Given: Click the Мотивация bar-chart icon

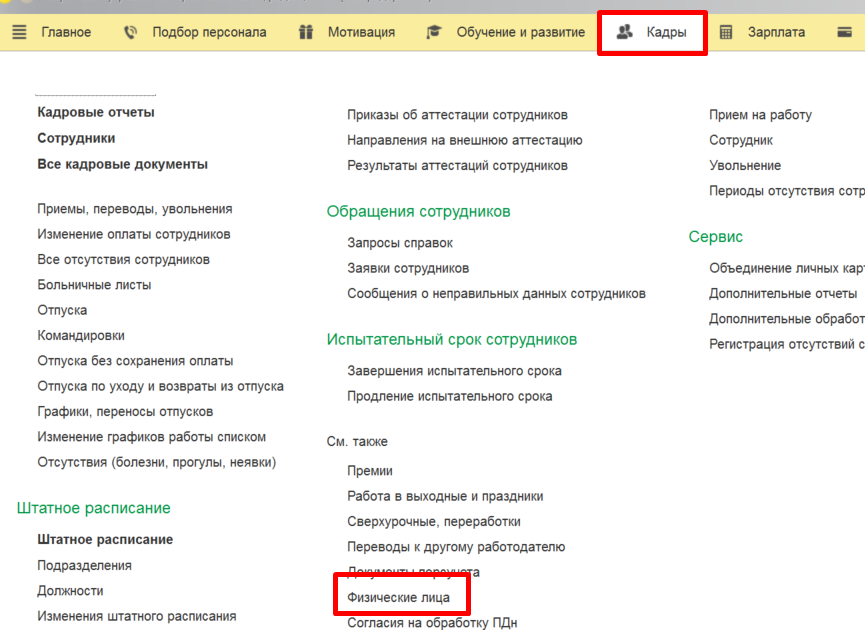Looking at the screenshot, I should click(x=304, y=31).
